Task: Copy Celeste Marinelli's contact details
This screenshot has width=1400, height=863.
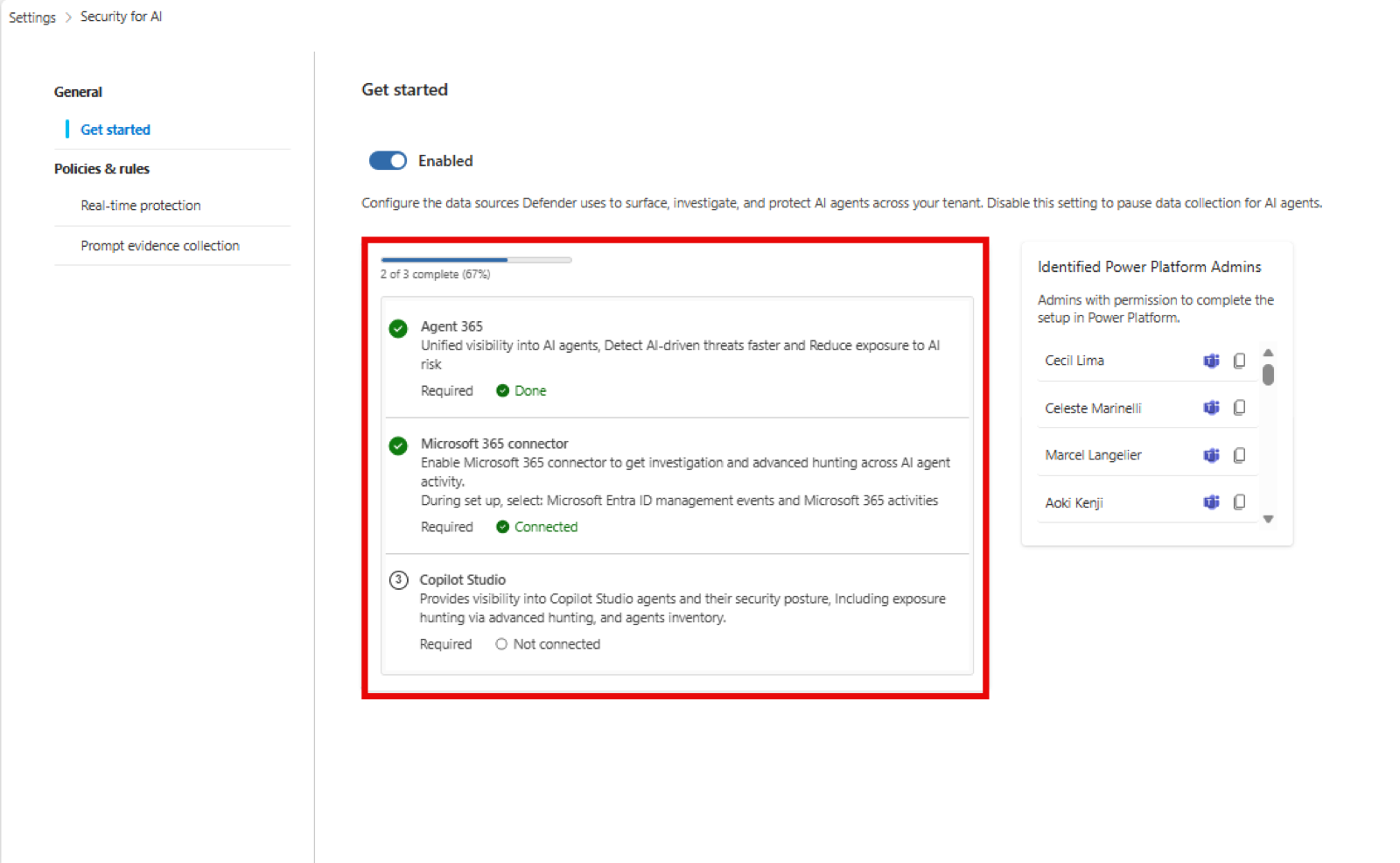Action: coord(1239,408)
